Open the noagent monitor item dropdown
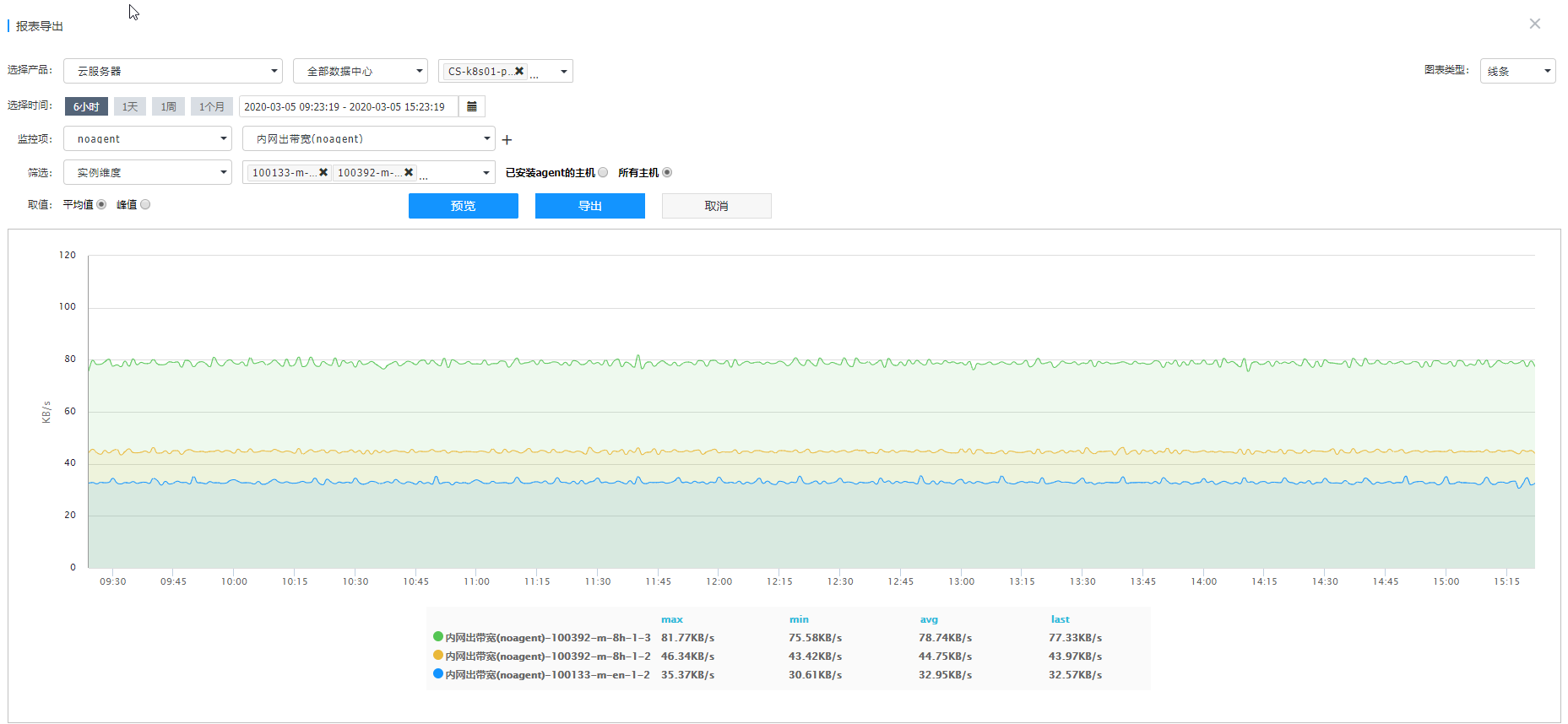The width and height of the screenshot is (1568, 724). point(148,138)
